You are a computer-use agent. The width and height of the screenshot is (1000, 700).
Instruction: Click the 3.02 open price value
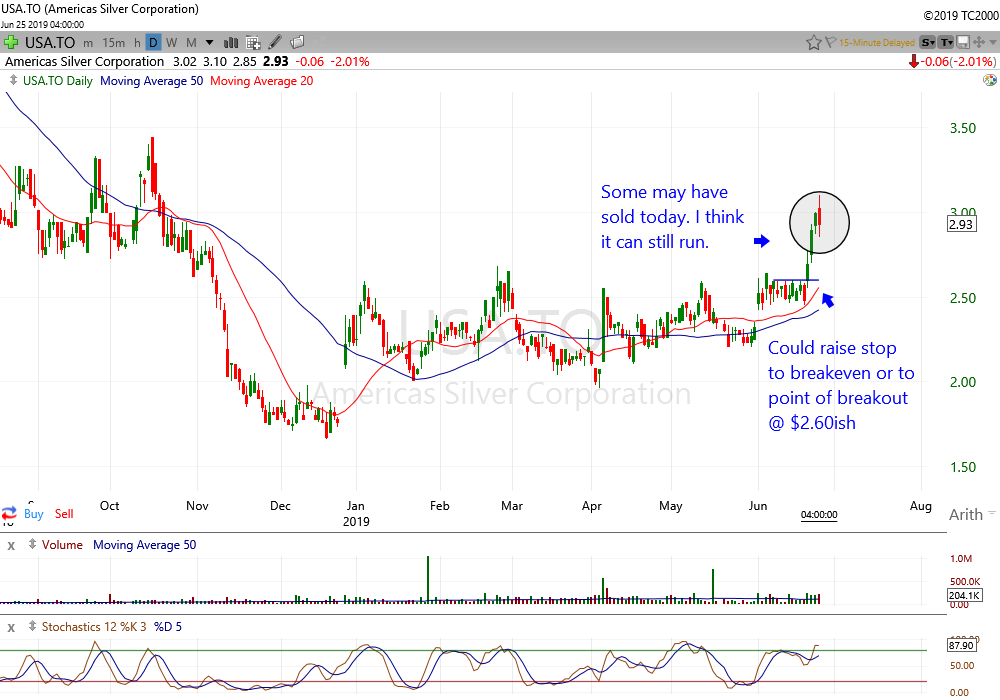click(185, 62)
